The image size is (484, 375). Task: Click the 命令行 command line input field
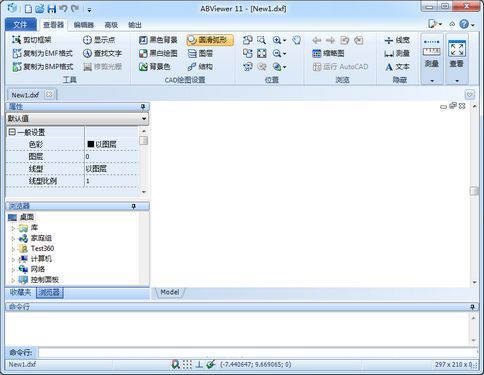click(x=258, y=352)
